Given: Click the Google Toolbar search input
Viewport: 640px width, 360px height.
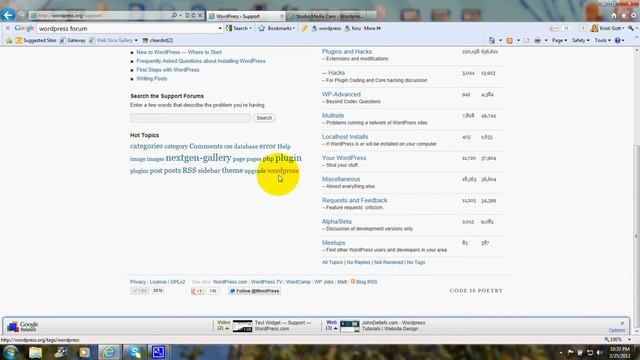Looking at the screenshot, I should coord(127,29).
